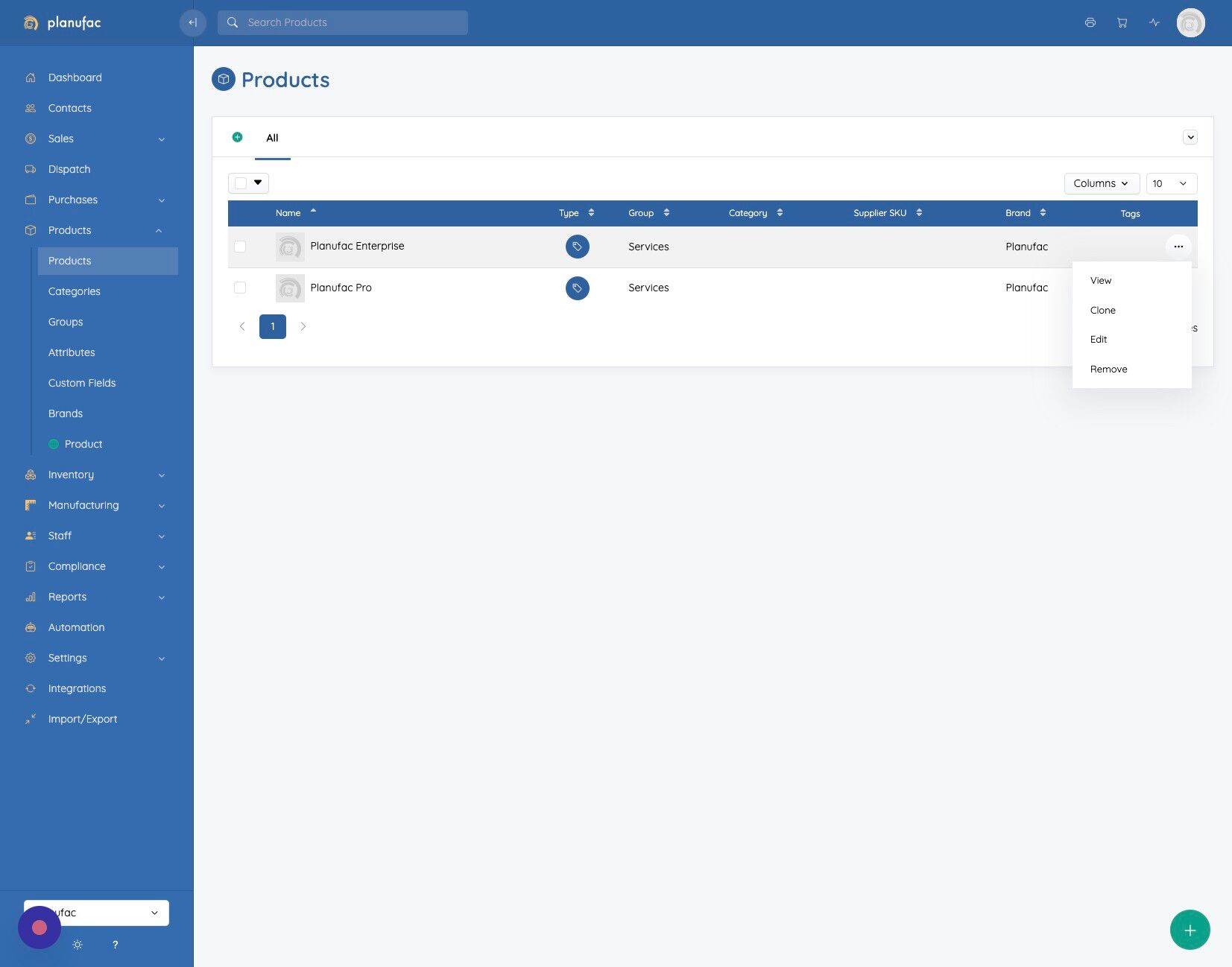Click the Products page title cube icon

tap(224, 79)
